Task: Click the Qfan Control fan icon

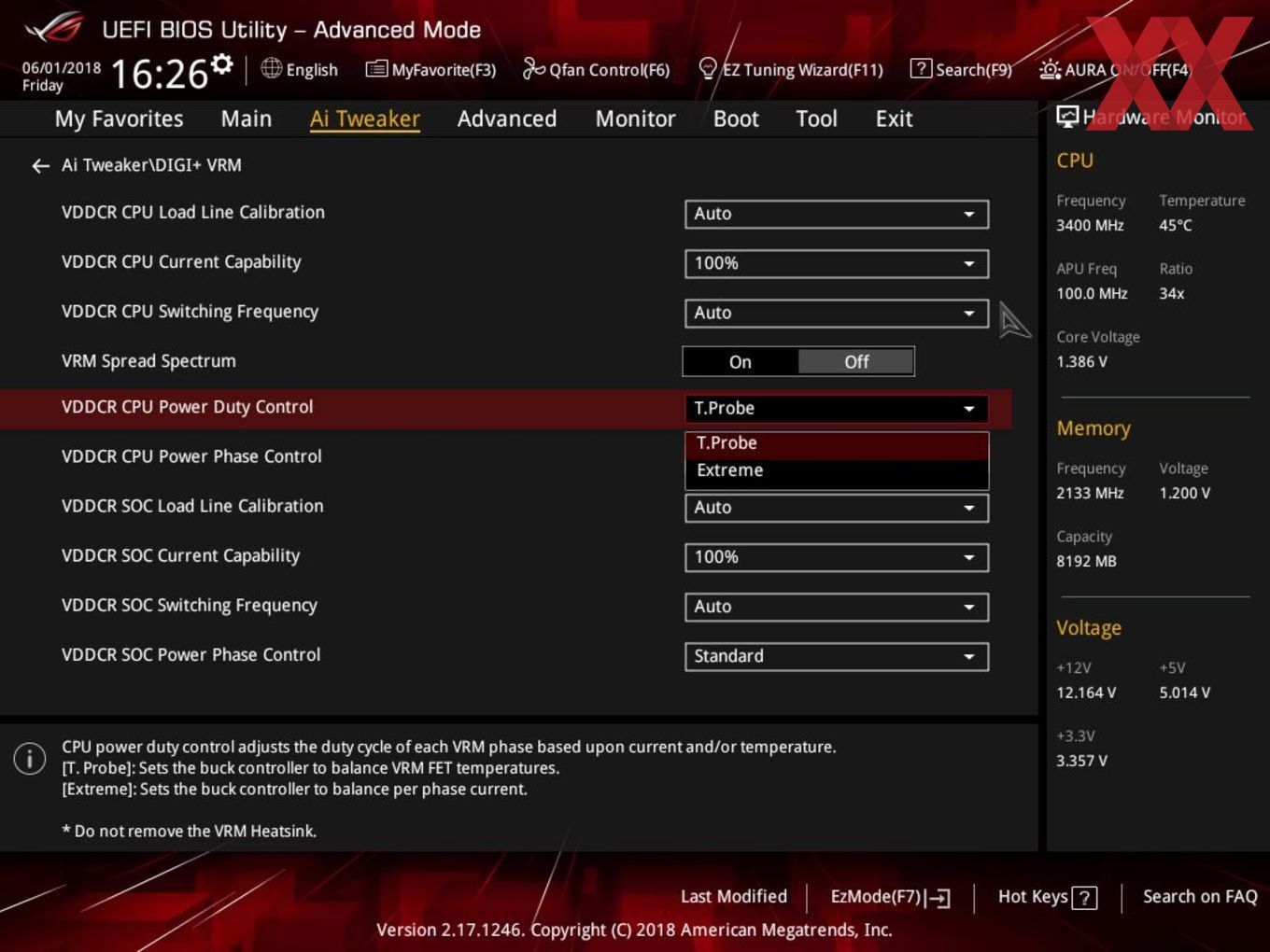Action: pos(533,68)
